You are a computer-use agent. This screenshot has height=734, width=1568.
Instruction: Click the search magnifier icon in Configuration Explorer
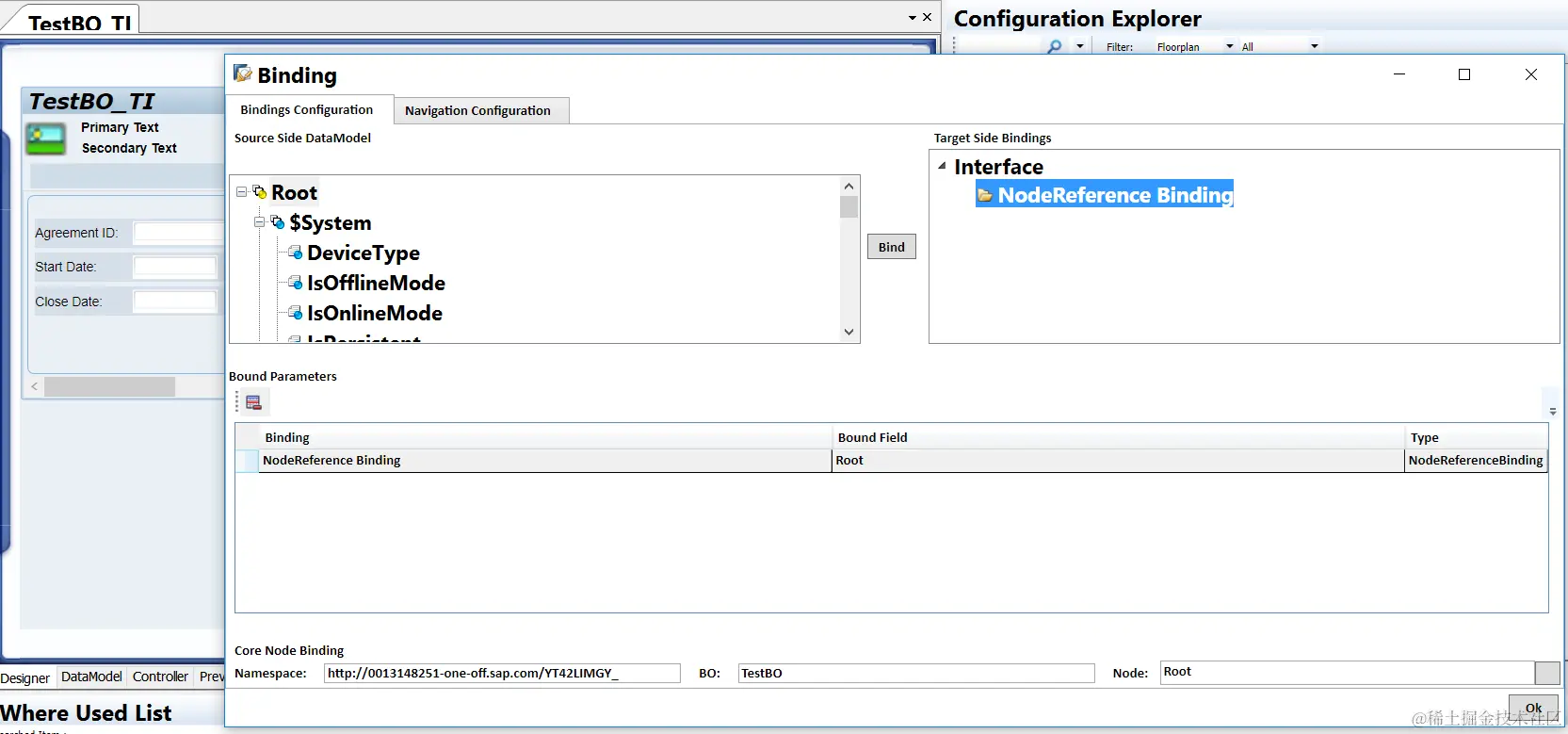[1055, 46]
